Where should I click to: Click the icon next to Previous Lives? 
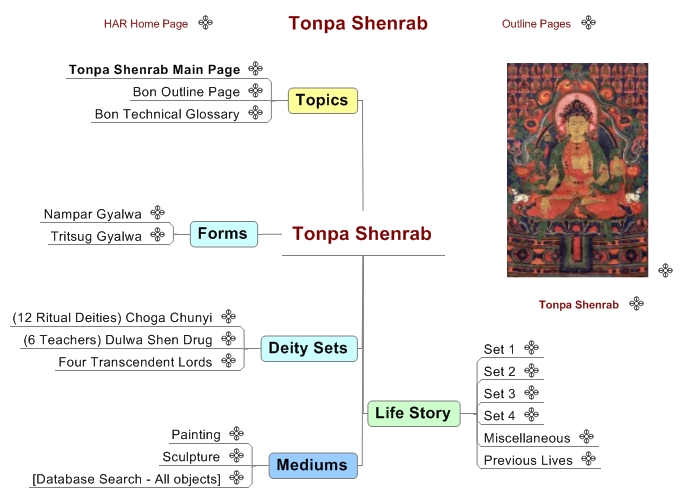(x=588, y=459)
